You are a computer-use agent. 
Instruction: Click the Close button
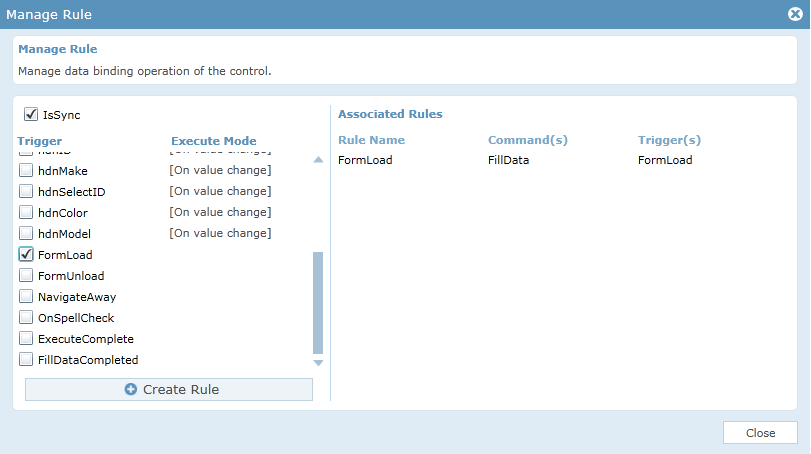pos(760,433)
